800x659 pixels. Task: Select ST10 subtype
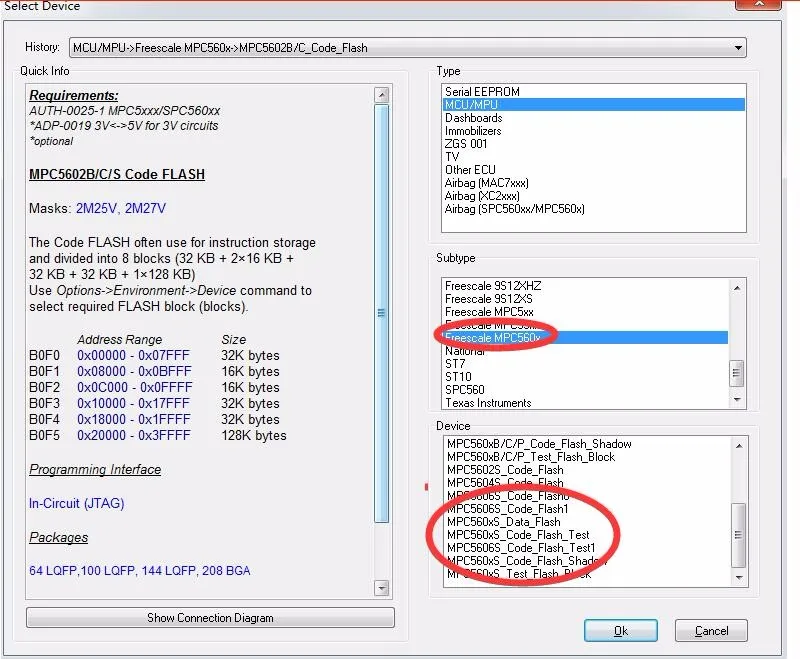click(585, 377)
